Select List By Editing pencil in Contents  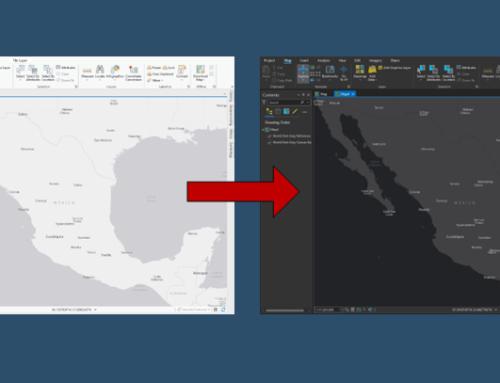pyautogui.click(x=295, y=112)
